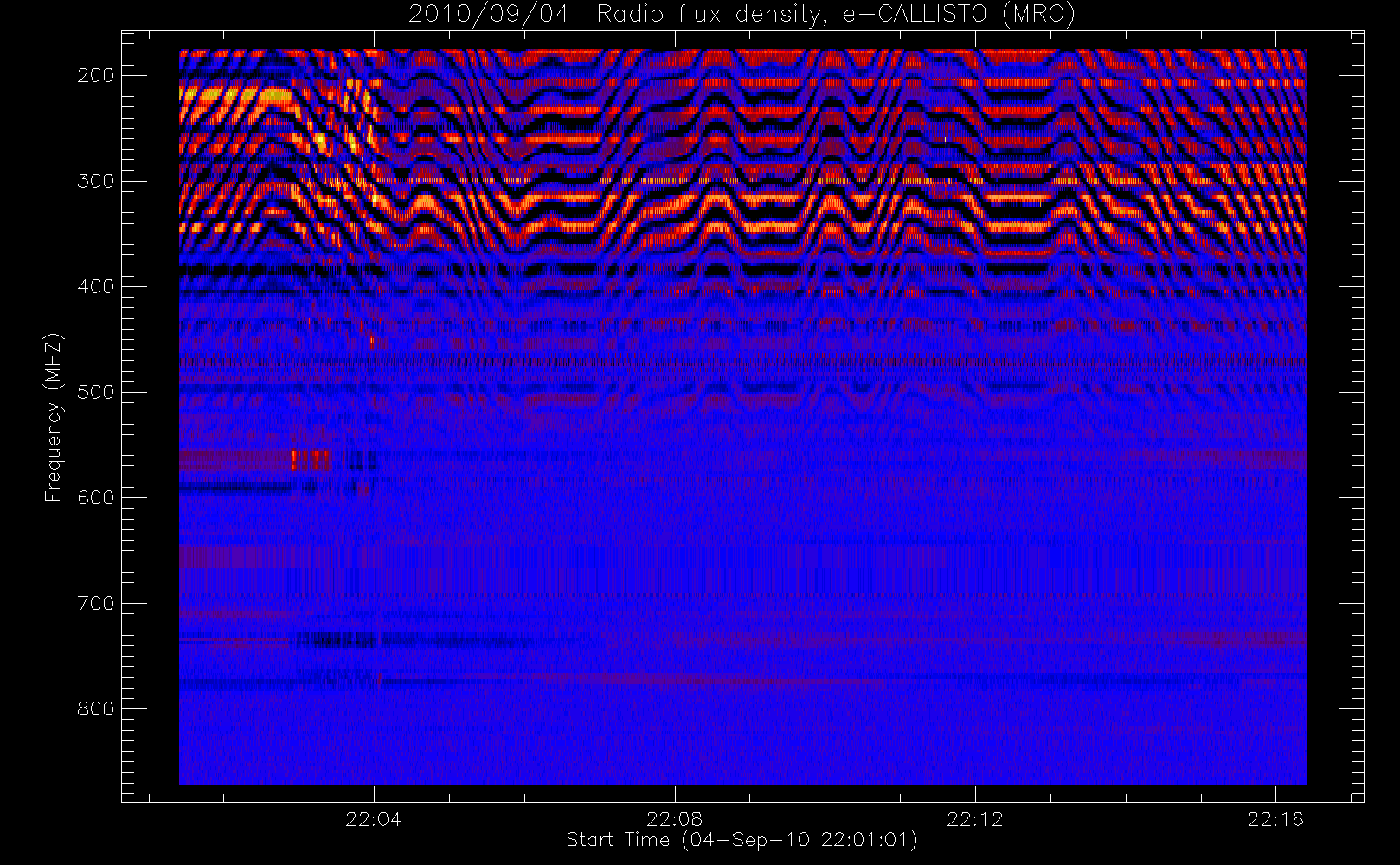Viewport: 1400px width, 865px height.
Task: Click the 700 frequency tick label
Action: [x=96, y=603]
